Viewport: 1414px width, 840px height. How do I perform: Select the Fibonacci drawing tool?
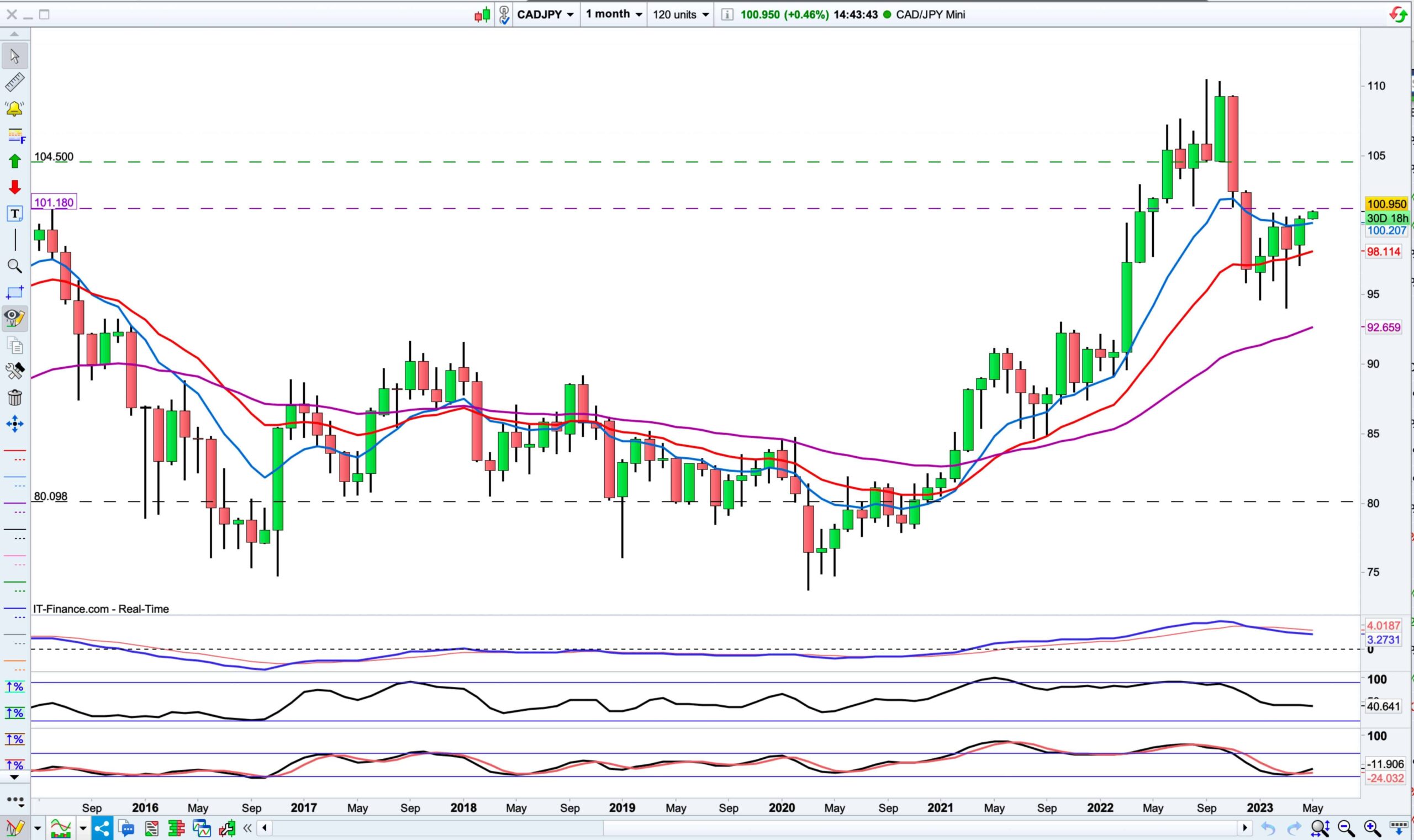pyautogui.click(x=15, y=135)
